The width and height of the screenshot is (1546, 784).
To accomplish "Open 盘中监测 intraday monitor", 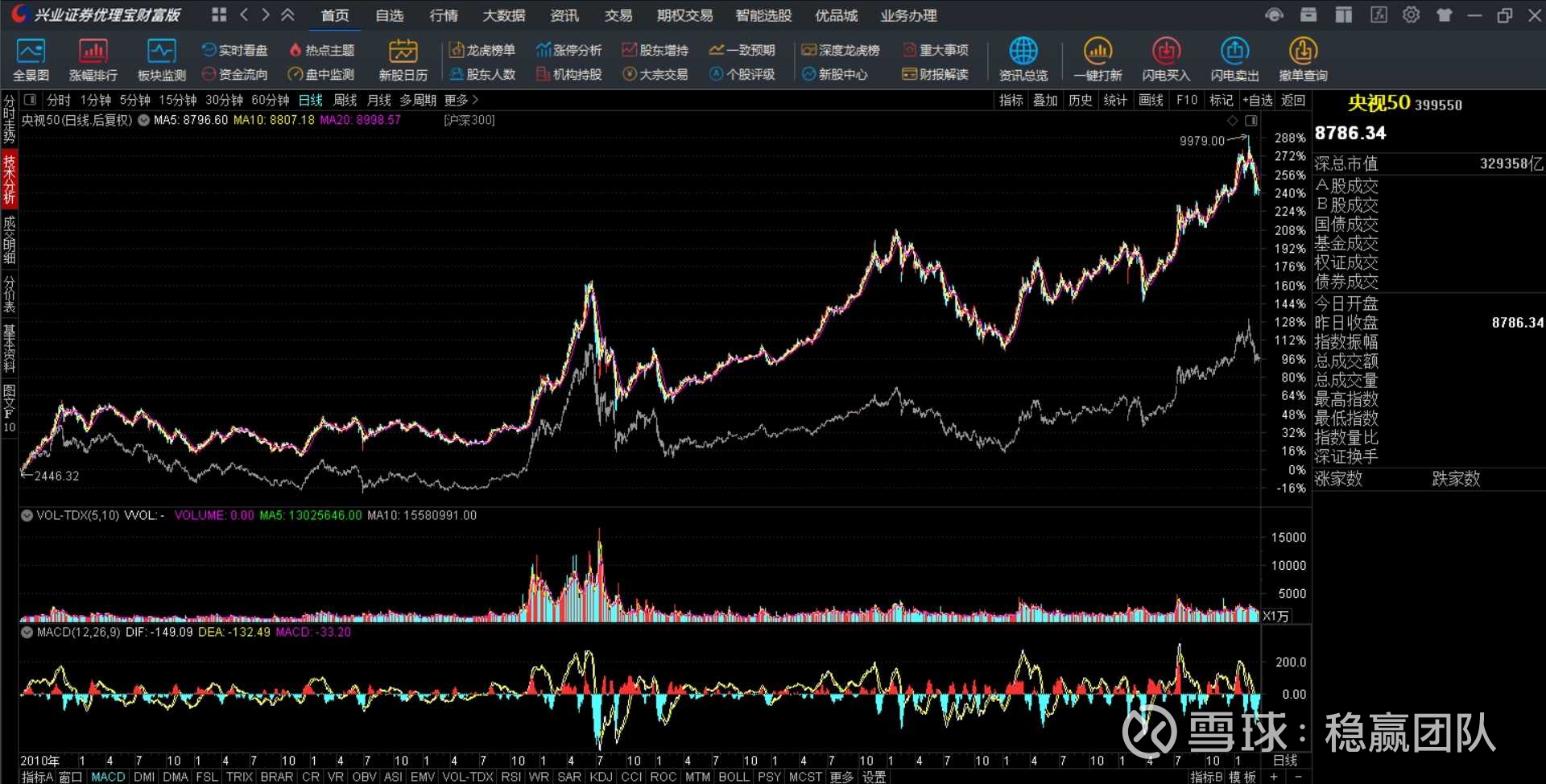I will click(321, 74).
